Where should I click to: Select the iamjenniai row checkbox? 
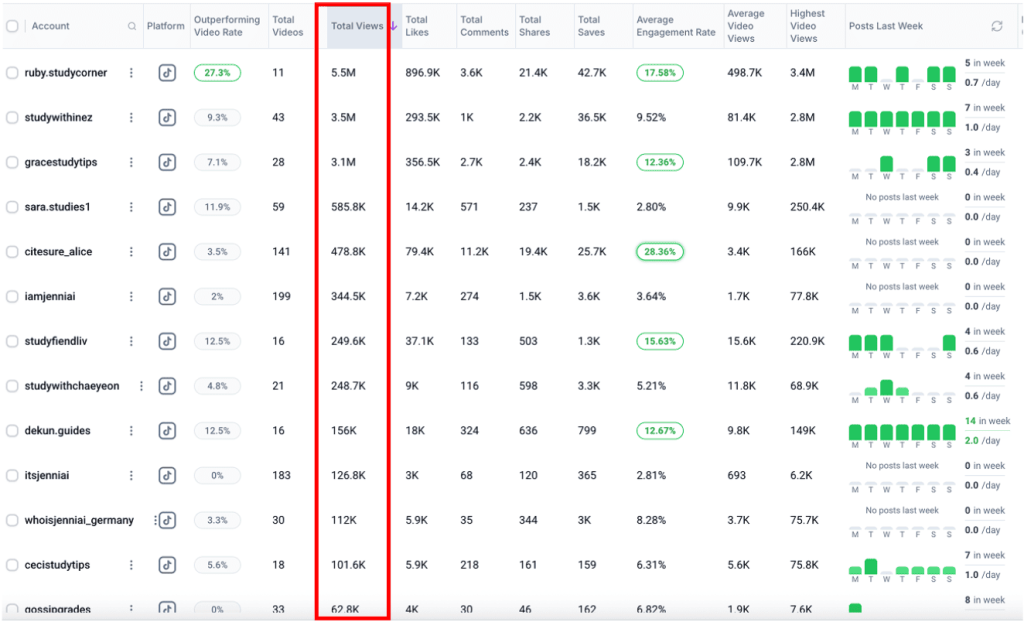[x=12, y=297]
